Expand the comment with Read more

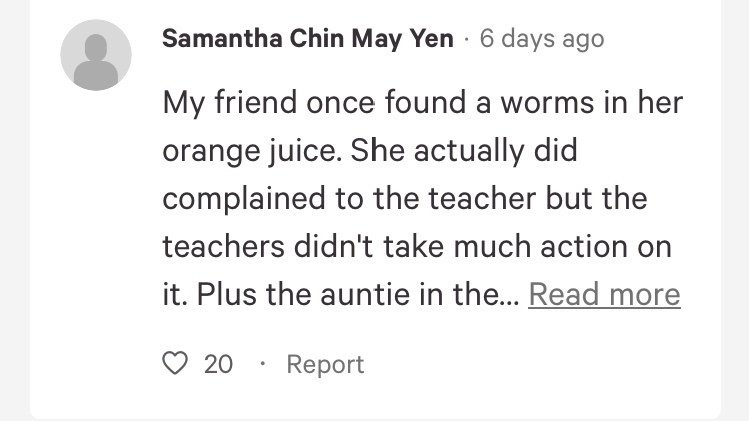[x=604, y=294]
